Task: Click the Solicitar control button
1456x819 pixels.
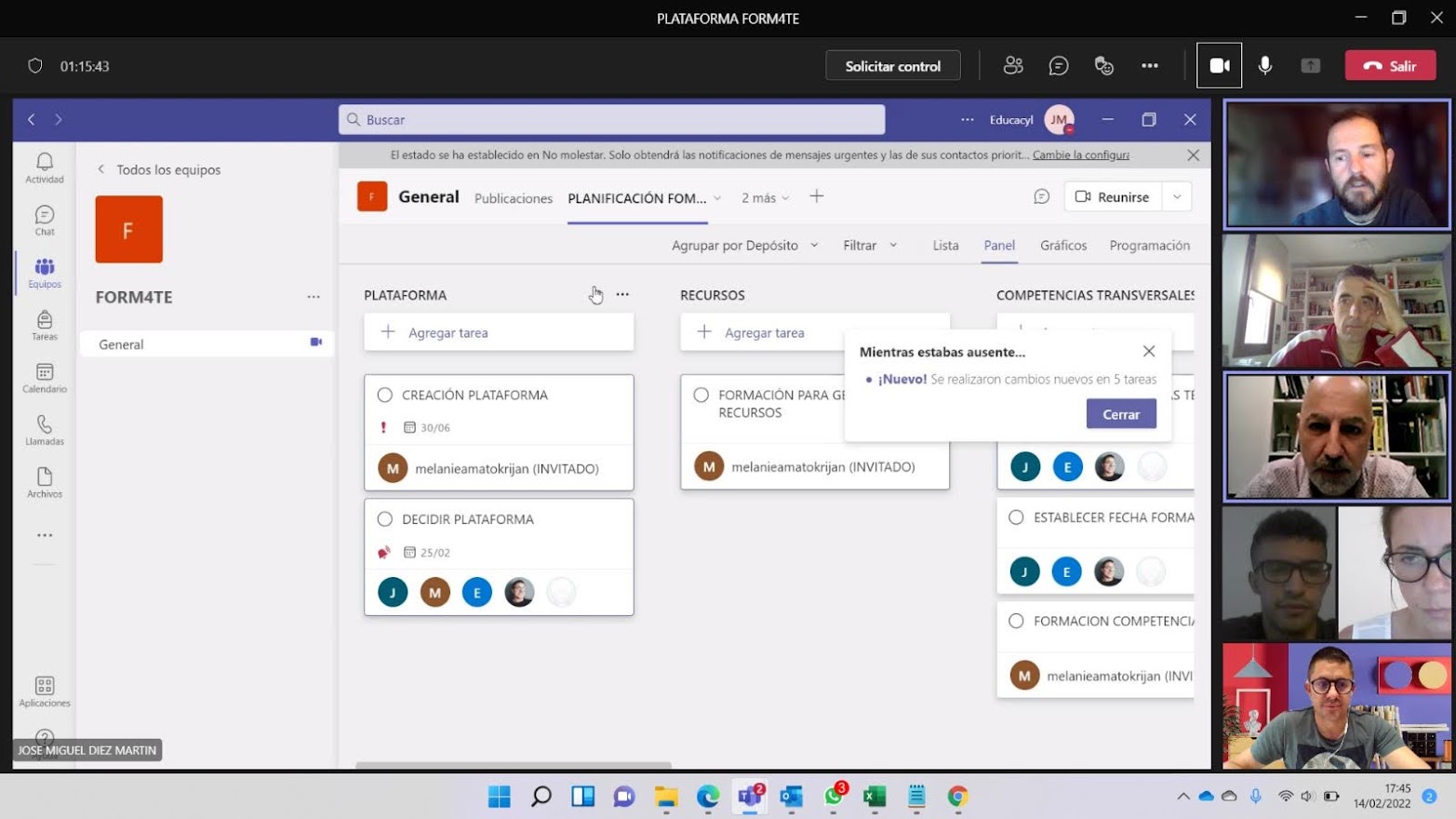Action: (x=892, y=66)
